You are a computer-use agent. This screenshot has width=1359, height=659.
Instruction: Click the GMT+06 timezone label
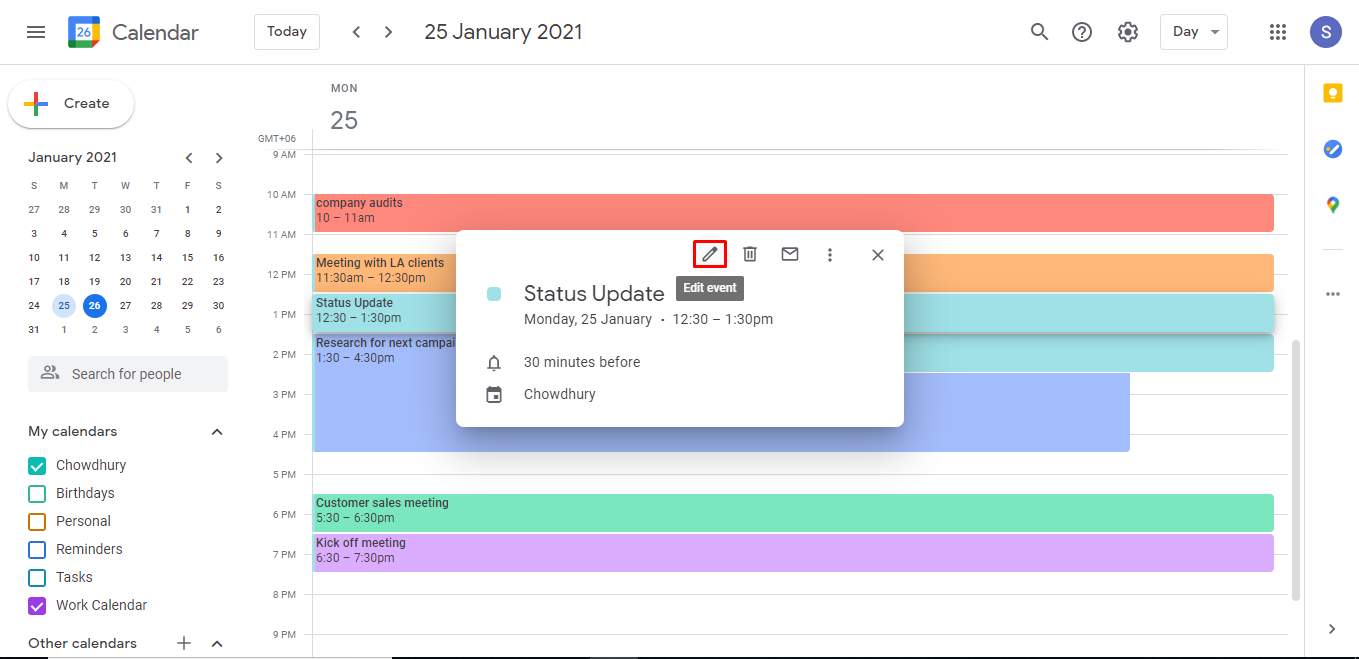coord(277,139)
